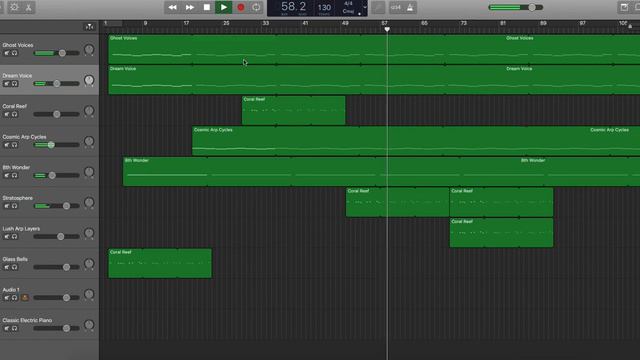Mute the Coral Reef track
The width and height of the screenshot is (640, 360).
(7, 114)
